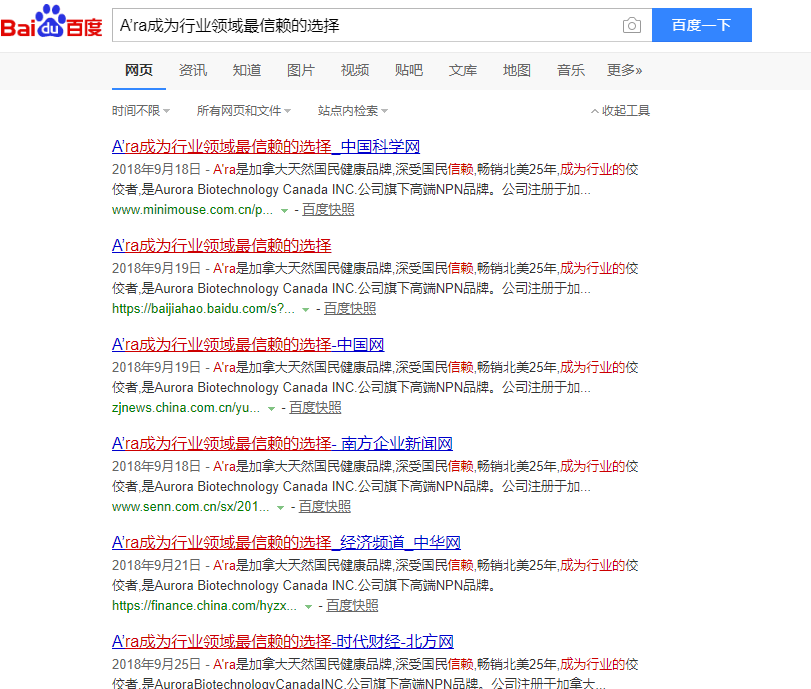Image resolution: width=811 pixels, height=689 pixels.
Task: Open the 时间不限 time filter dropdown
Action: pyautogui.click(x=141, y=111)
